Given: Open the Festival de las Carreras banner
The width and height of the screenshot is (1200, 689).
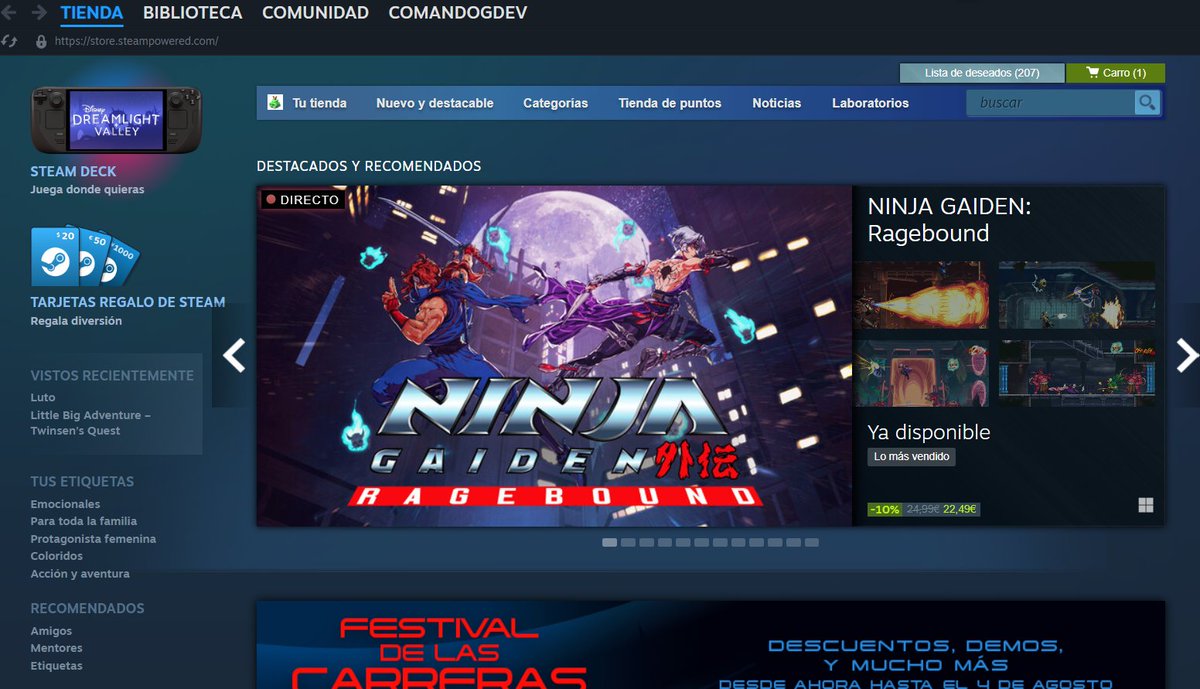Looking at the screenshot, I should (x=711, y=645).
